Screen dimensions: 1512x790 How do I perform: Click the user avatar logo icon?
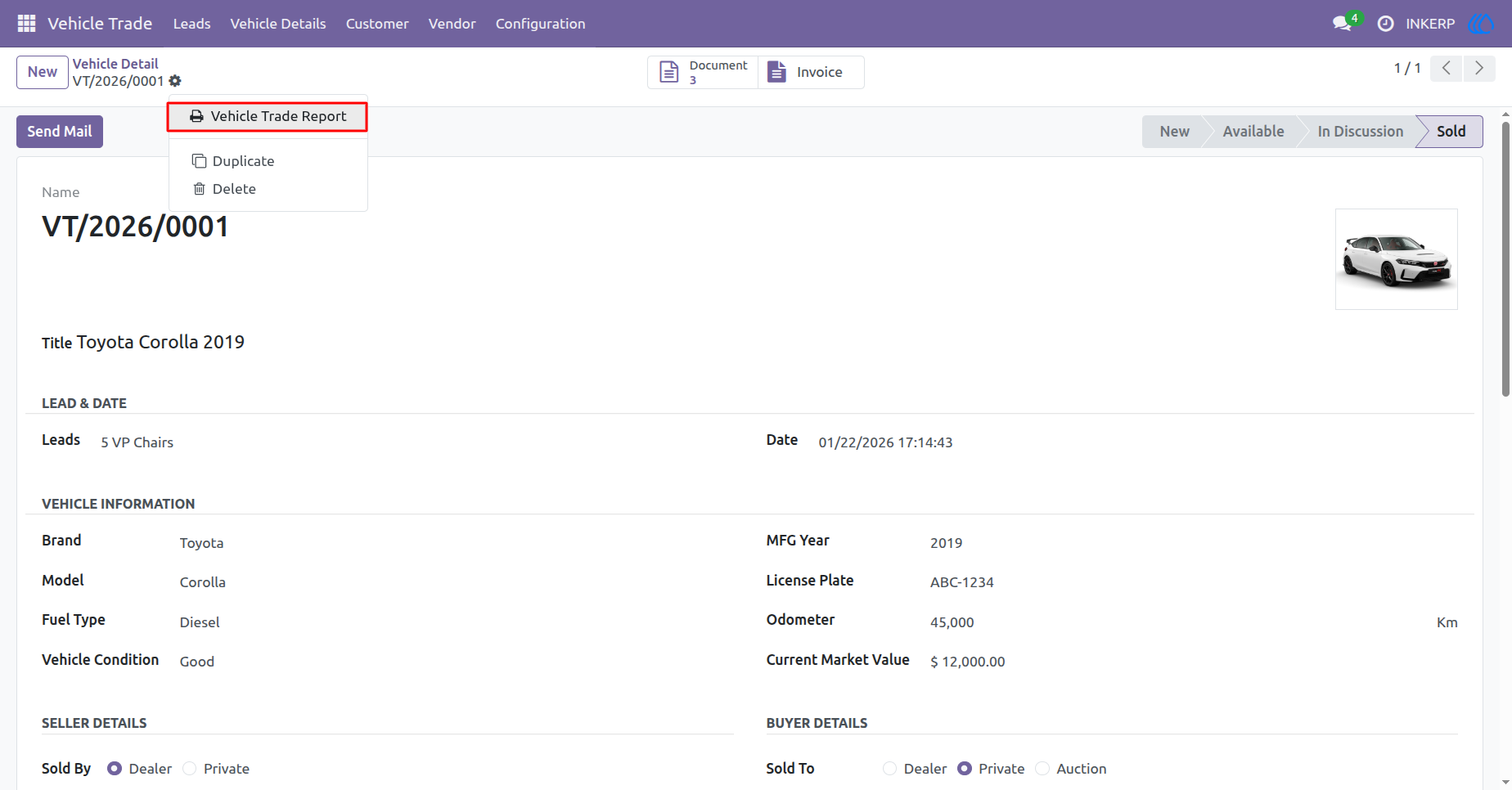click(1481, 24)
